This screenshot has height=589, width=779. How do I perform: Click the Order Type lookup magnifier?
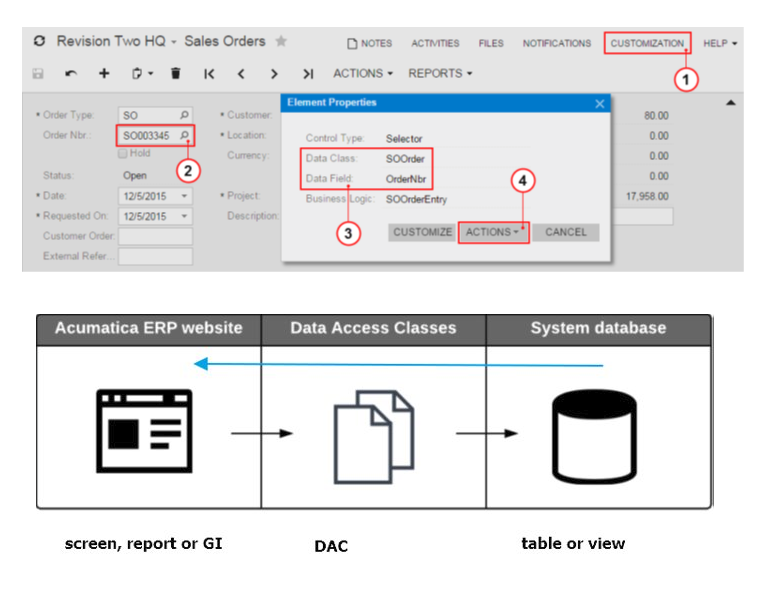point(184,115)
